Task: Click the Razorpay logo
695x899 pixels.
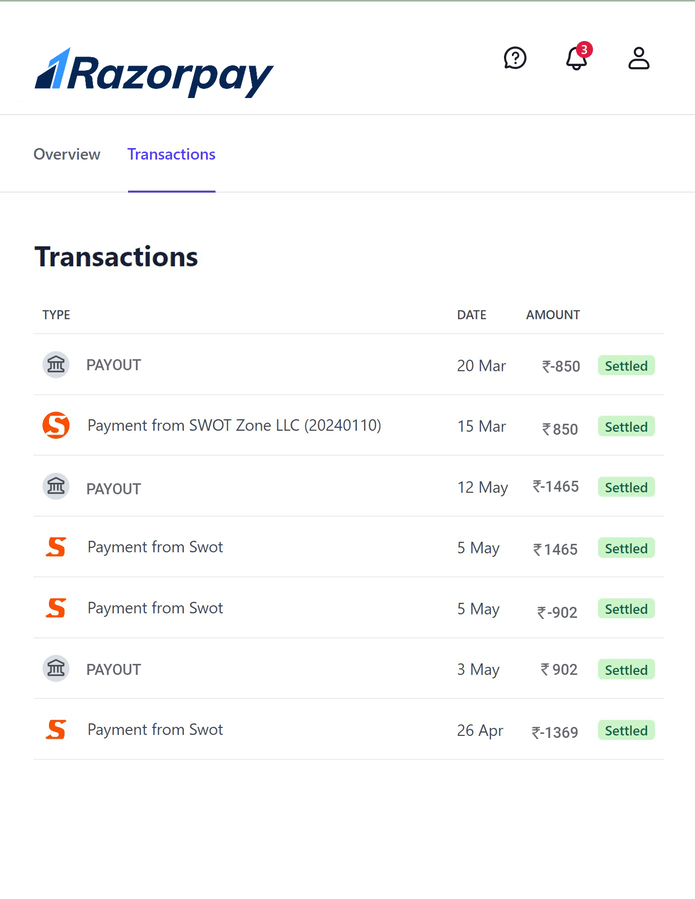Action: tap(155, 72)
